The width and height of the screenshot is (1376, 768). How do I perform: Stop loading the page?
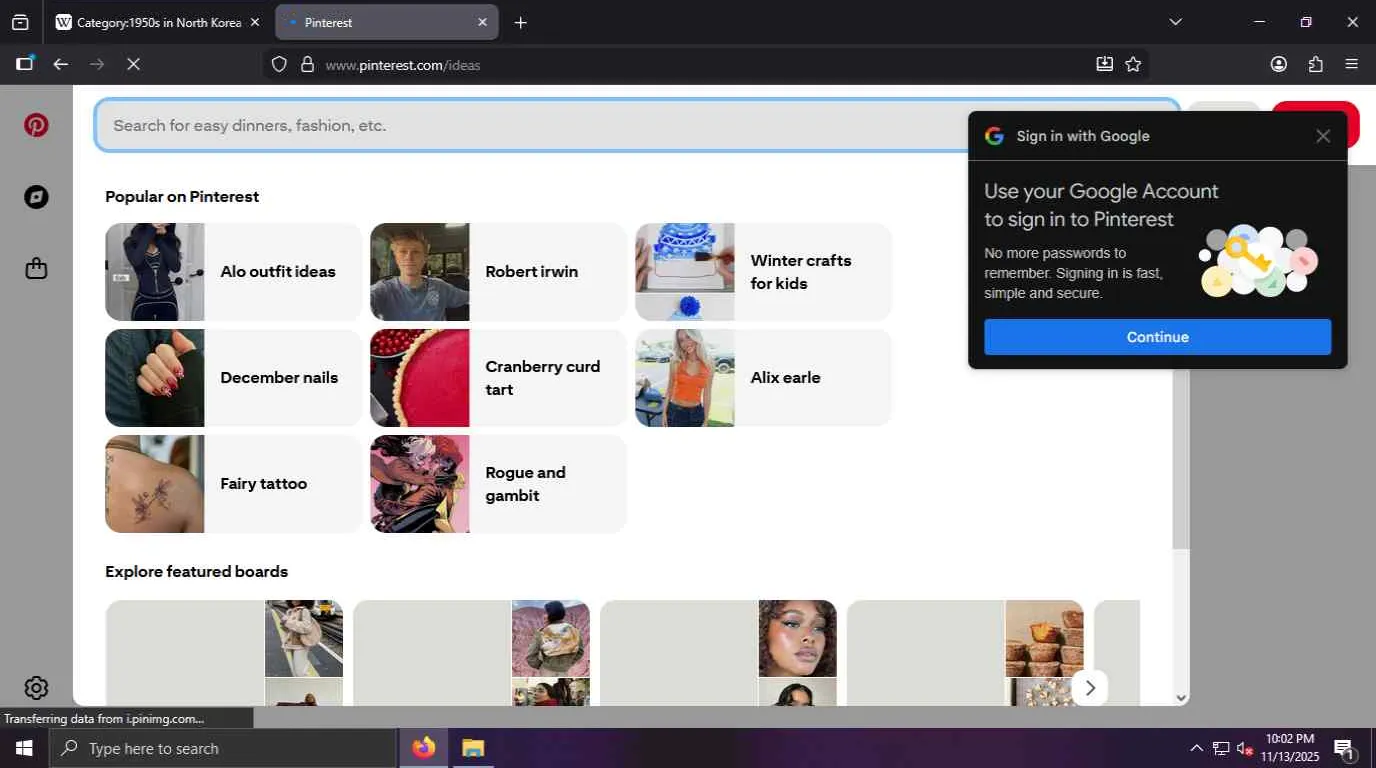coord(133,64)
